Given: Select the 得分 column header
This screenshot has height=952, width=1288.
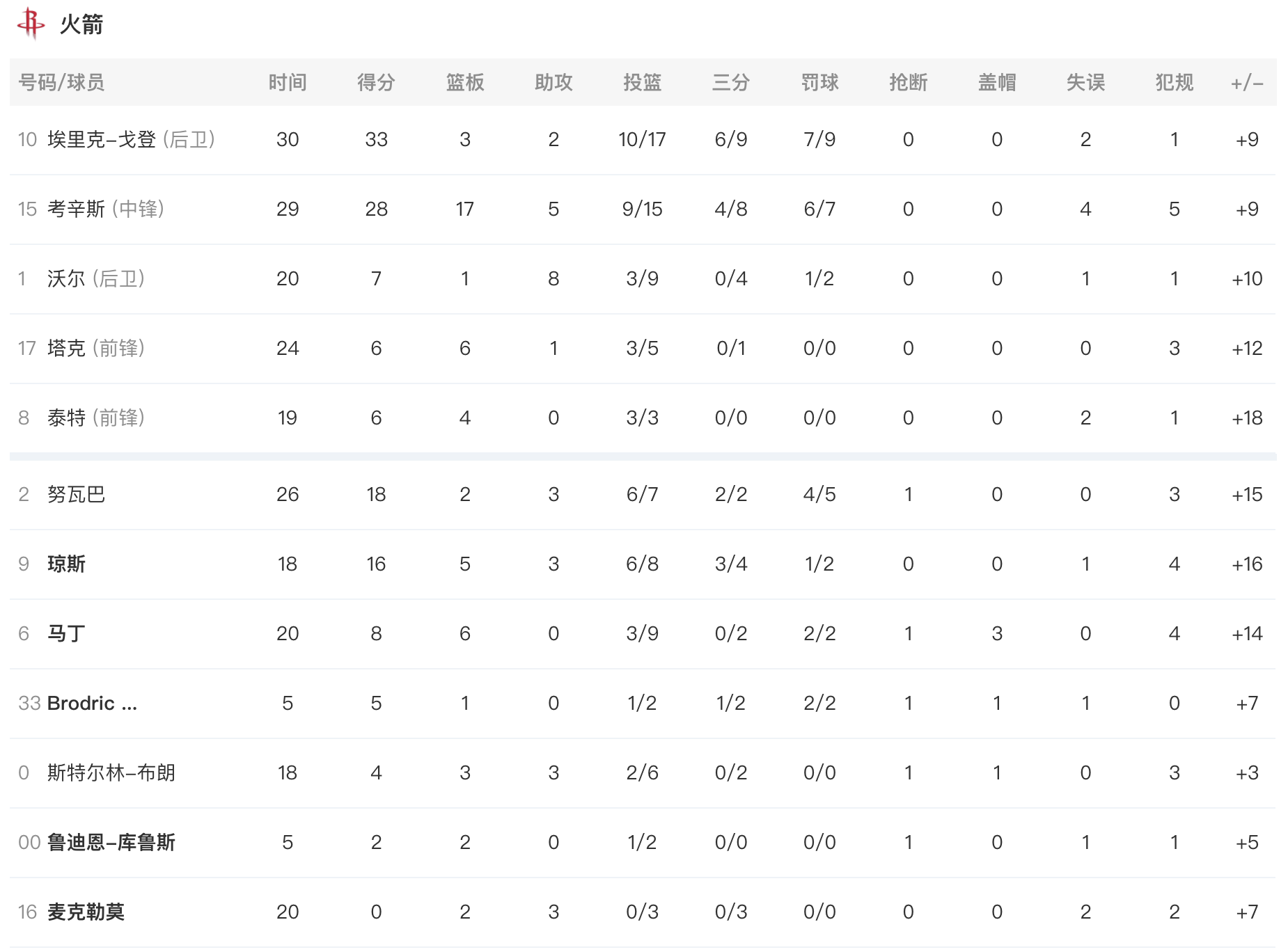Looking at the screenshot, I should 376,83.
